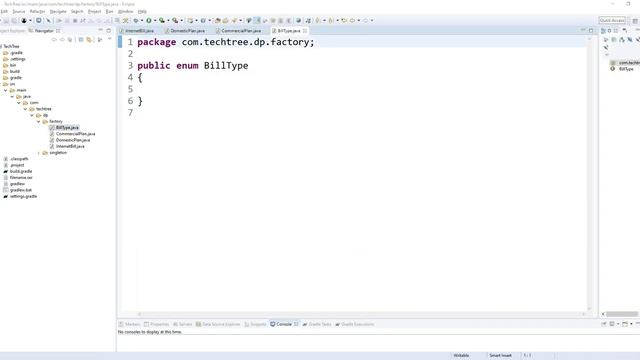The width and height of the screenshot is (640, 360).
Task: Expand the singleton folder in Navigator
Action: point(39,153)
